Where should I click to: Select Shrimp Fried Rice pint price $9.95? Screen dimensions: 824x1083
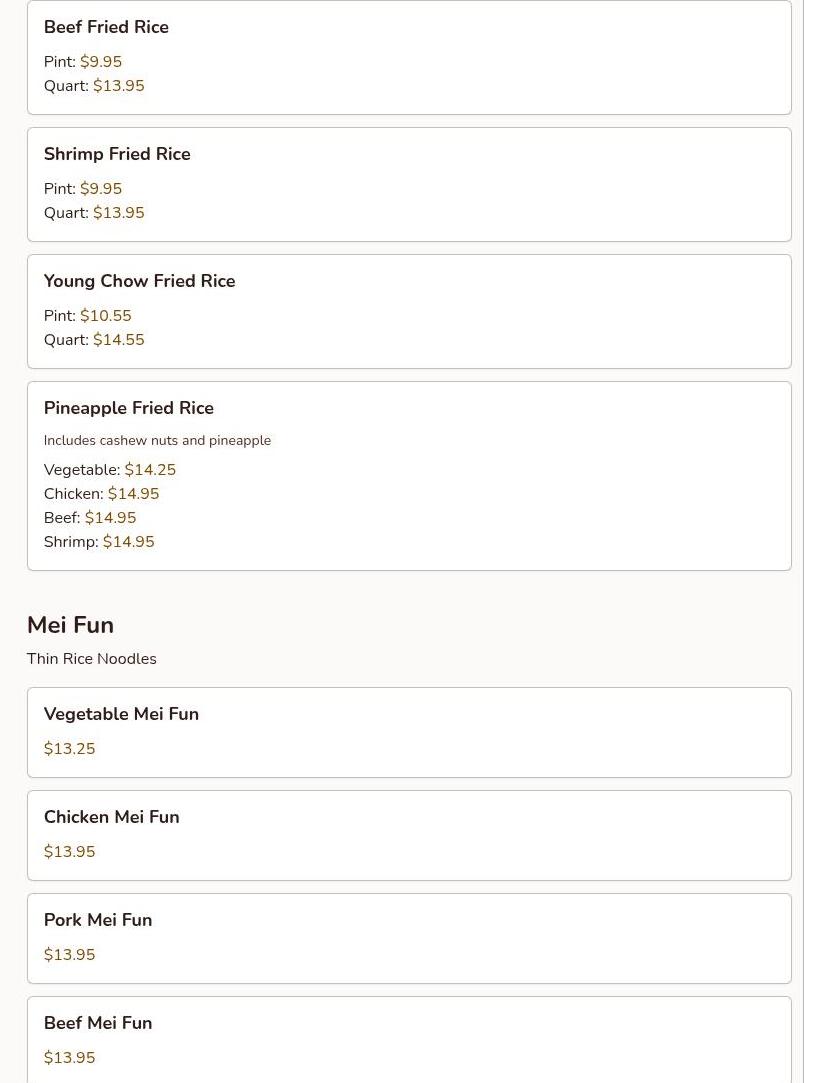100,189
